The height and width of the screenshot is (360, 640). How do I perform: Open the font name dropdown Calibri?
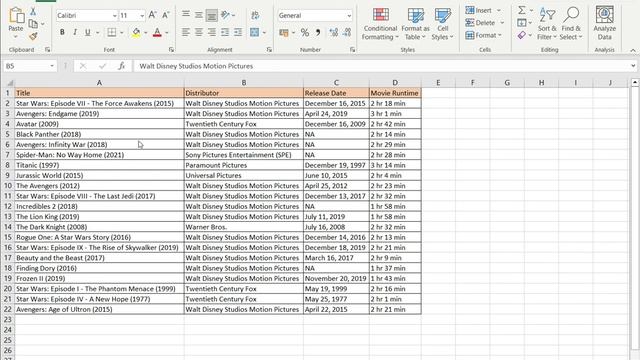115,16
